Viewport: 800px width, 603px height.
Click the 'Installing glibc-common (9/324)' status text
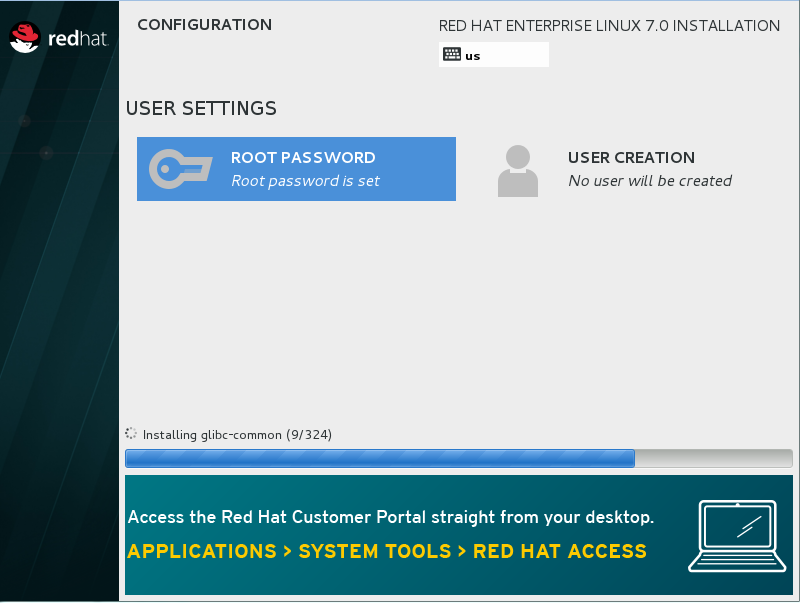(x=238, y=435)
